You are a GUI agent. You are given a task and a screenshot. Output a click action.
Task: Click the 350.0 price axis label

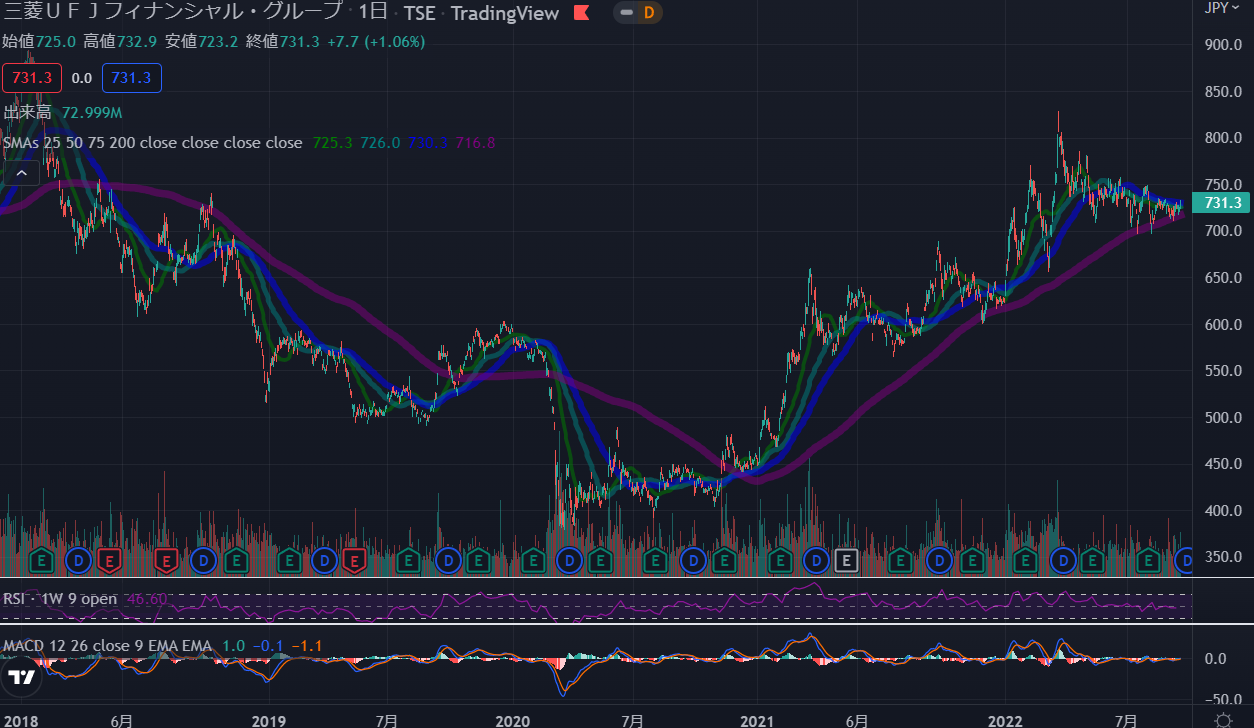click(1222, 557)
